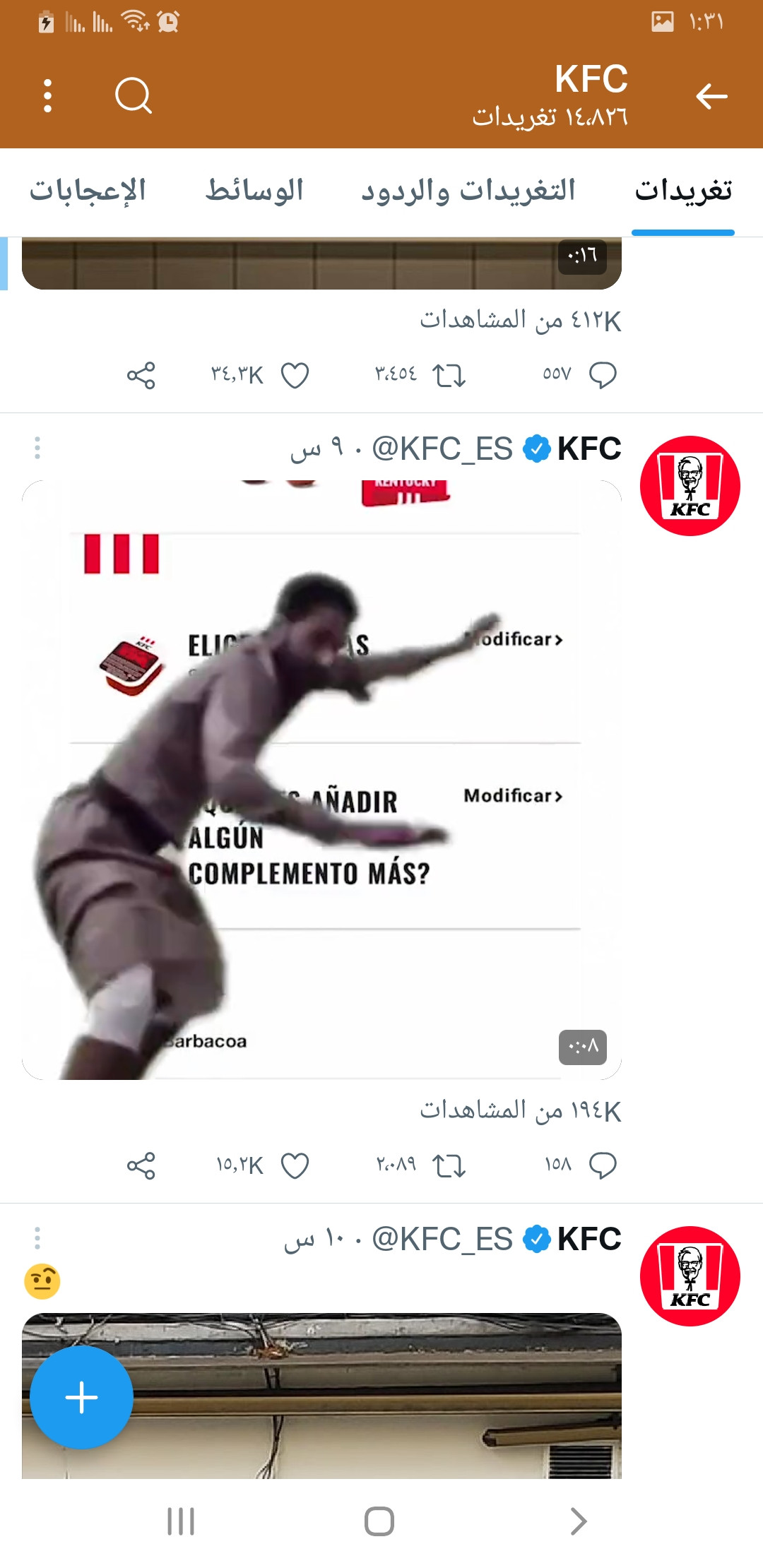This screenshot has width=763, height=1568.
Task: Like the tweet with 15.2K likes
Action: point(295,1165)
